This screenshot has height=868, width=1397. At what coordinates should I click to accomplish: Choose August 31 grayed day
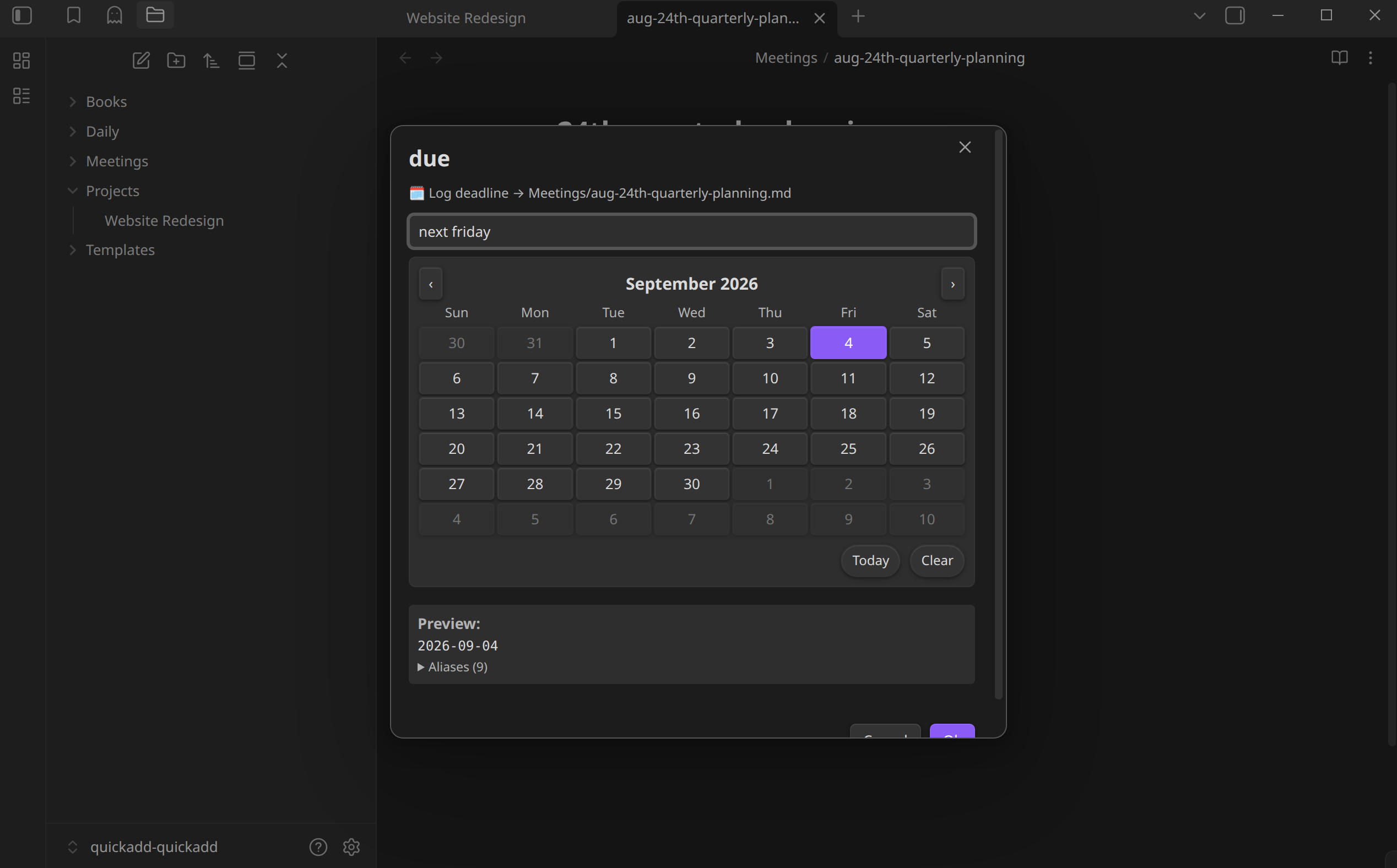coord(534,343)
